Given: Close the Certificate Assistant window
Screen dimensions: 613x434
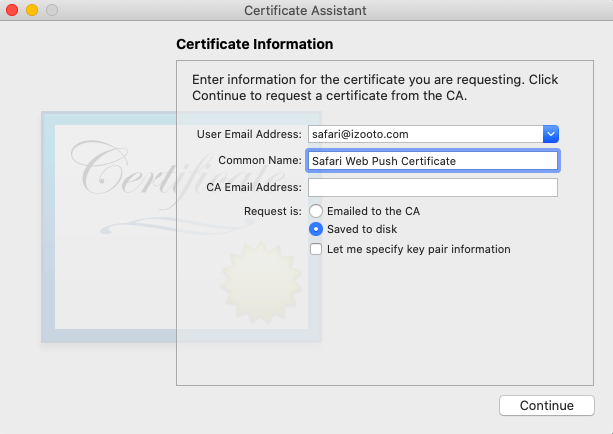Looking at the screenshot, I should pyautogui.click(x=12, y=10).
